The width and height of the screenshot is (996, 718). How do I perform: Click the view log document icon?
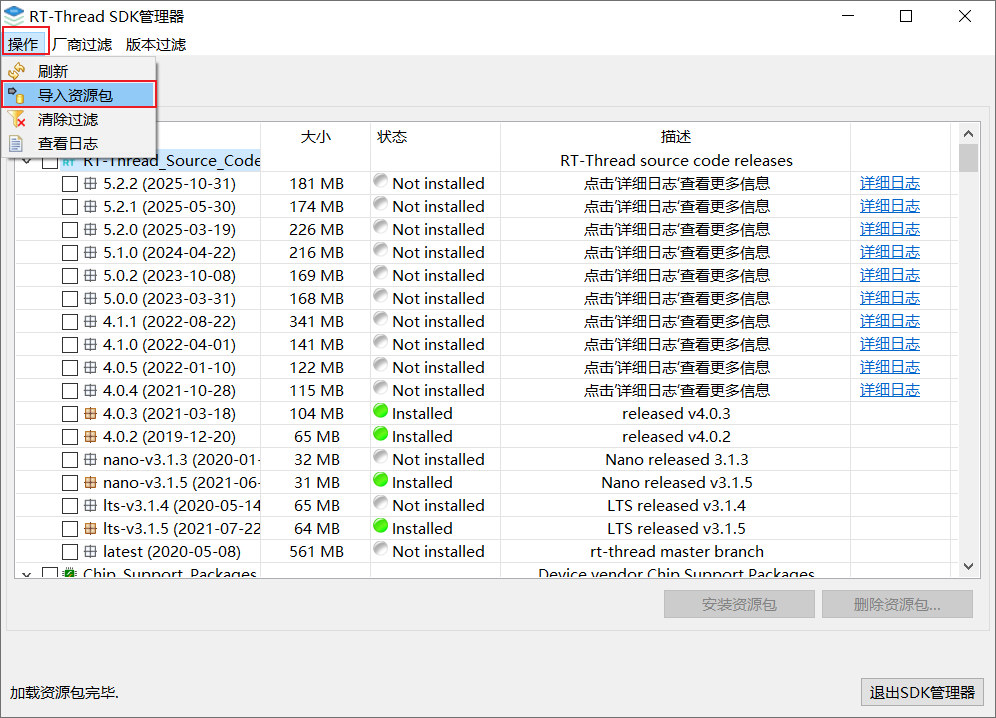pos(17,144)
